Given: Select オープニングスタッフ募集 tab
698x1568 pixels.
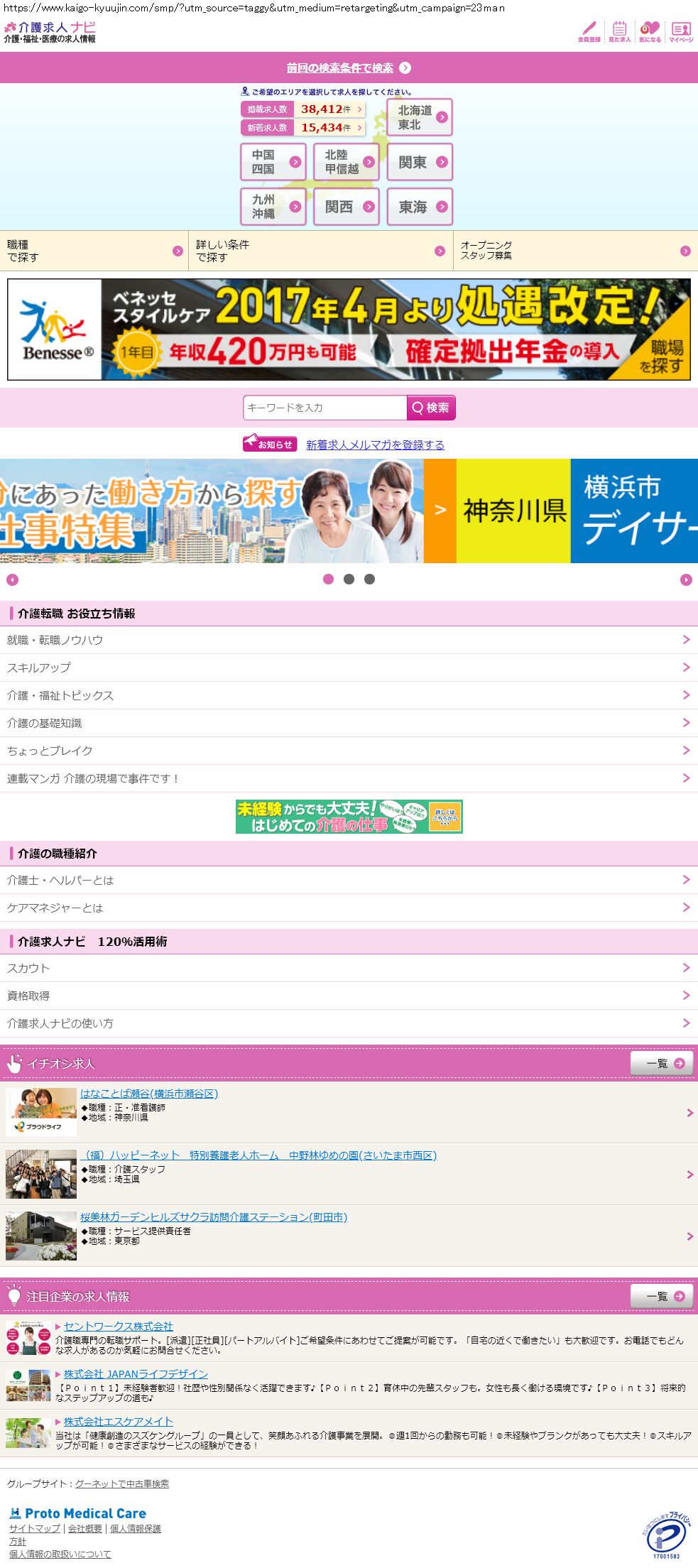Looking at the screenshot, I should pos(576,251).
